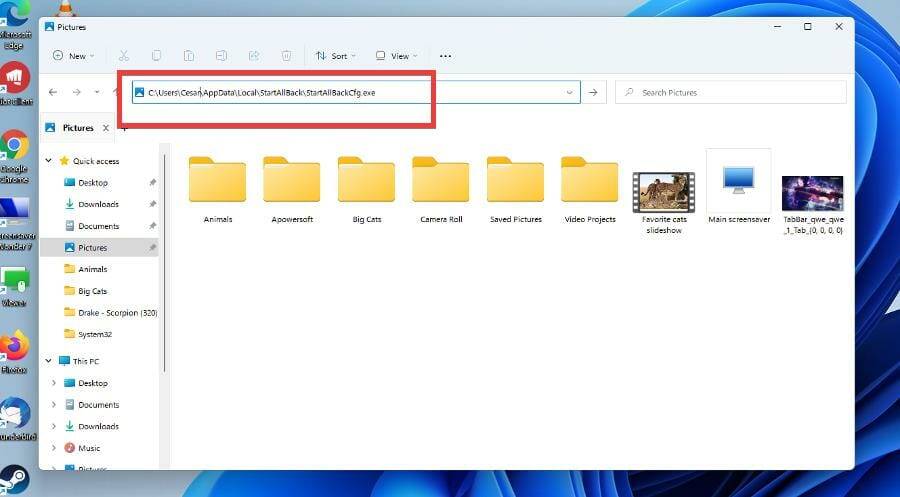Select Documents in Quick access
The image size is (900, 497).
coord(99,226)
